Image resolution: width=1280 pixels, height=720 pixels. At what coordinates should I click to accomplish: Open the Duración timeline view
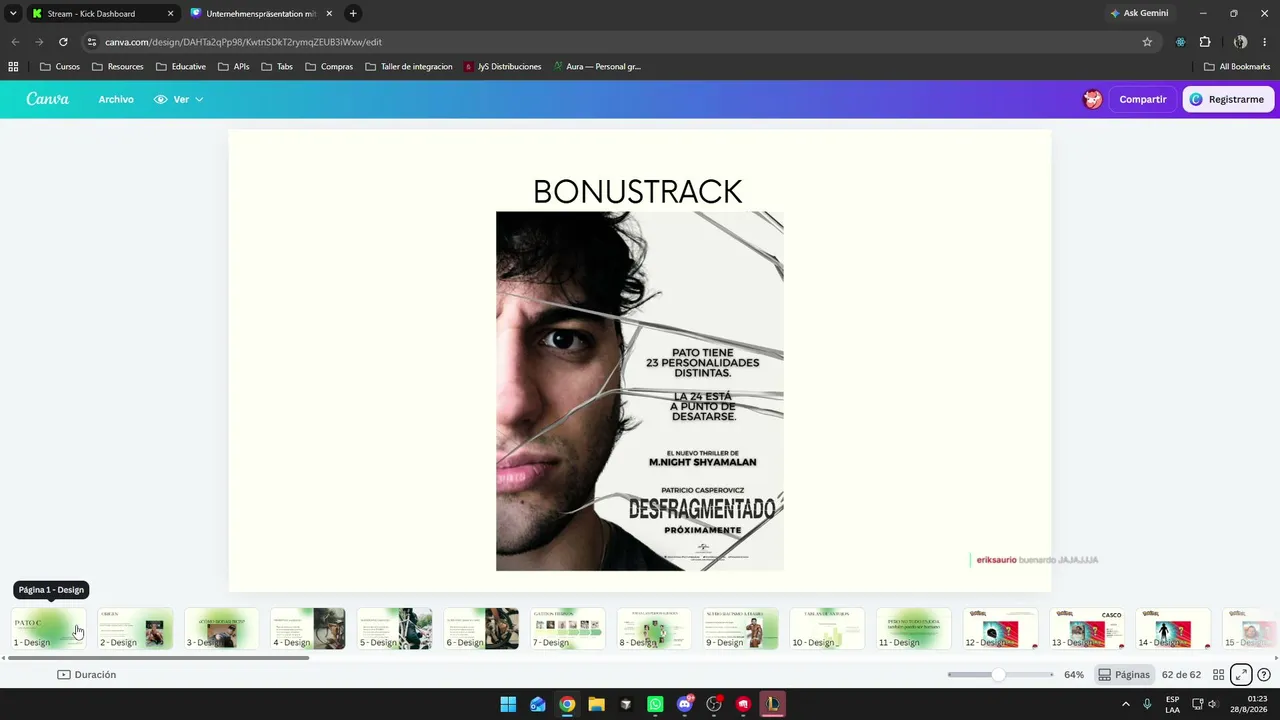(x=87, y=675)
